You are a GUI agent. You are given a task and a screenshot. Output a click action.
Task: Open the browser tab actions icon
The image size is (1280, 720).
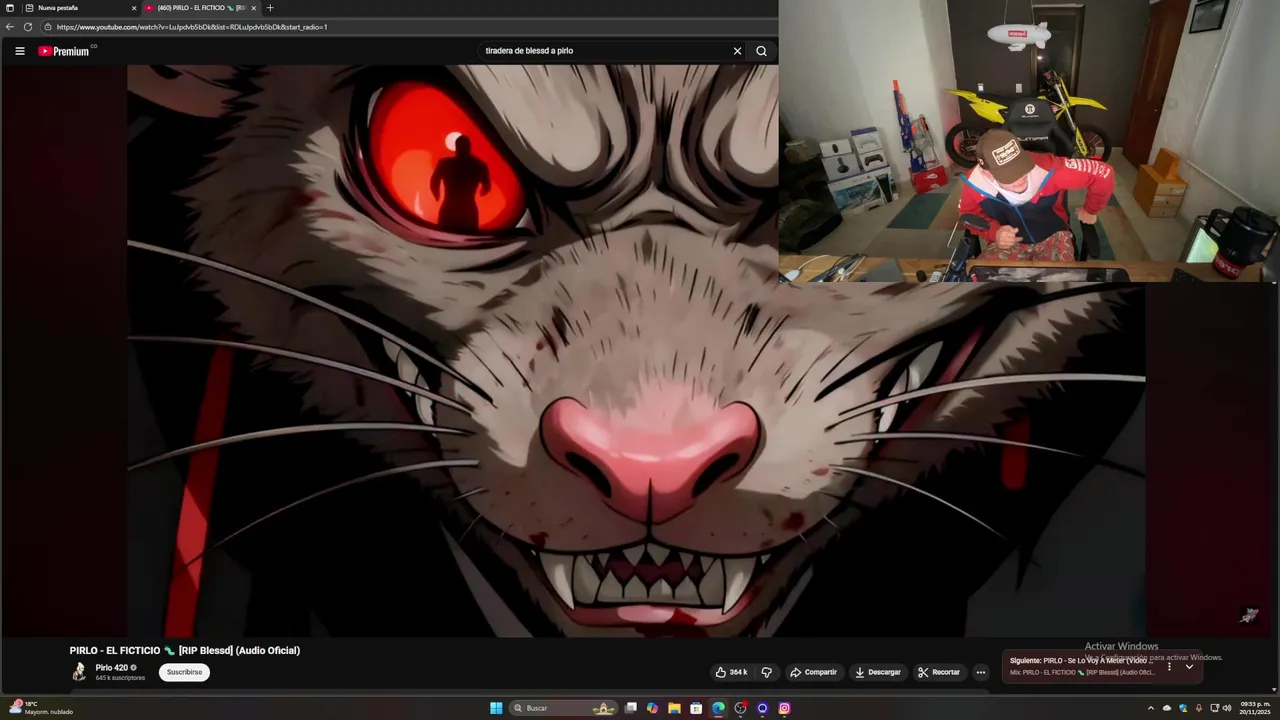10,8
